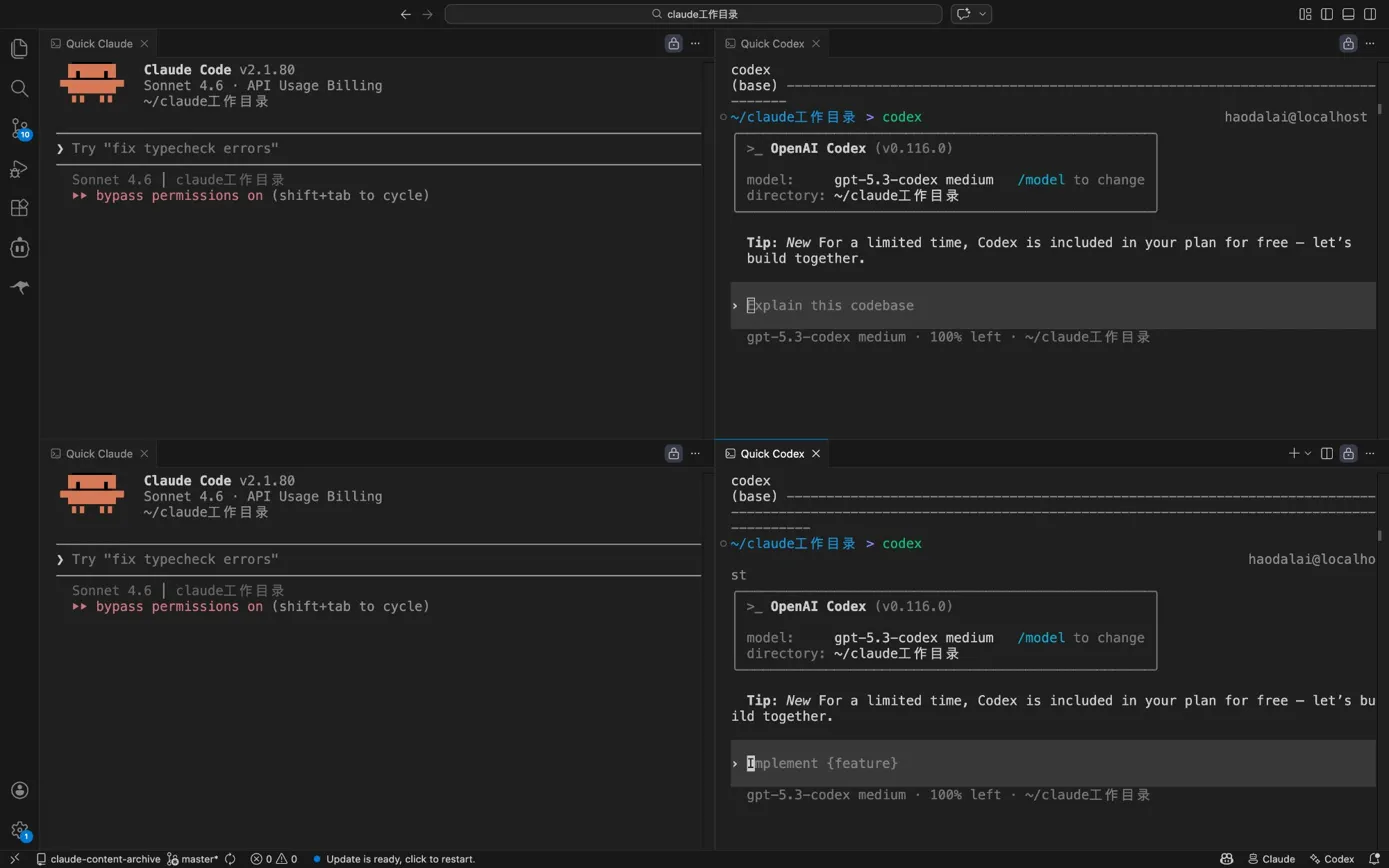
Task: Expand the chat dropdown beside the command center
Action: 984,14
